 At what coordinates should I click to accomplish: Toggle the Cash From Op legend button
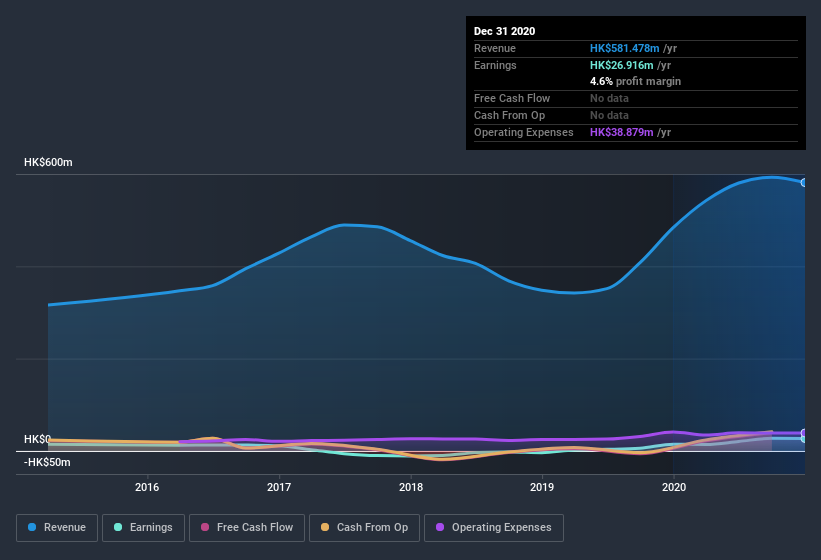pos(364,528)
